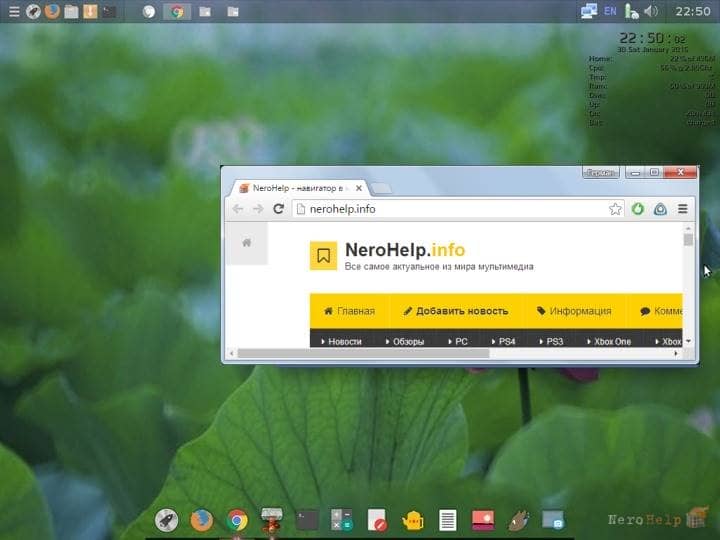Screen dimensions: 720x540
Task: Click the horizontal scrollbar right arrow
Action: click(676, 353)
